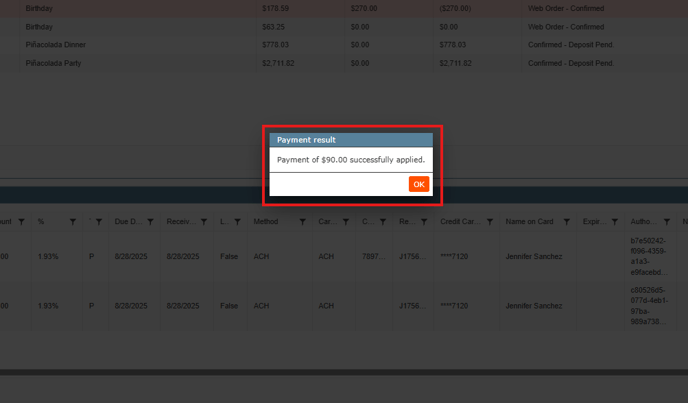Open the filter icon for Name on Card column

click(566, 222)
